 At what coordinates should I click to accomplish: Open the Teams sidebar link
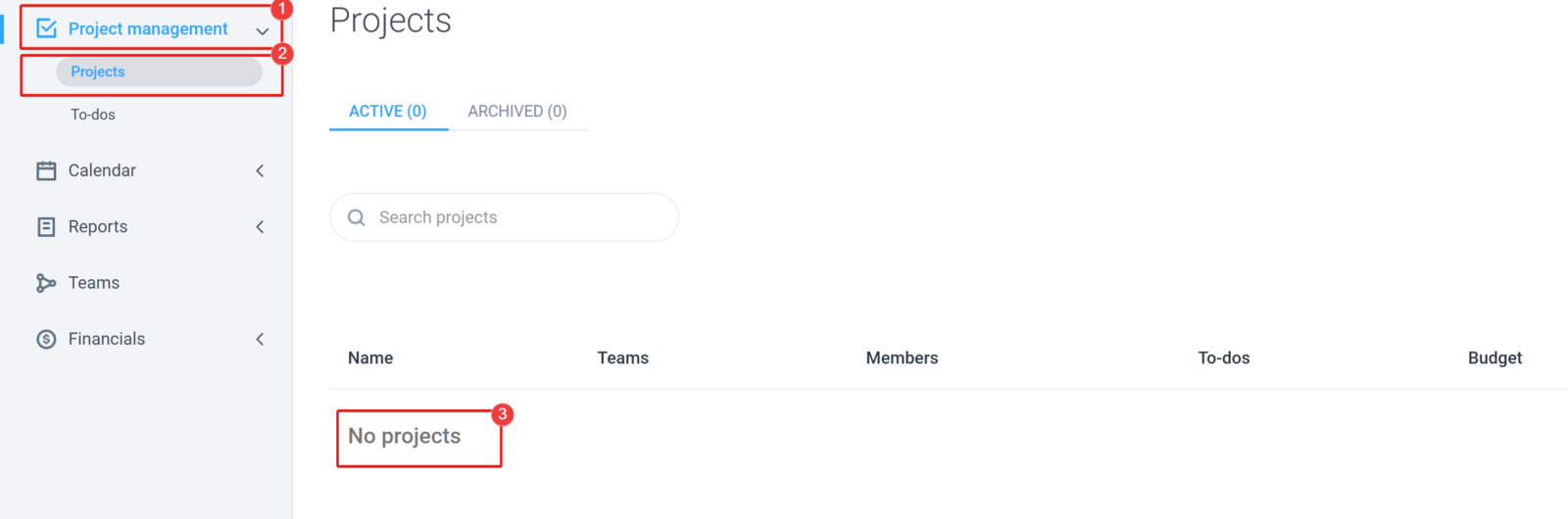tap(94, 283)
